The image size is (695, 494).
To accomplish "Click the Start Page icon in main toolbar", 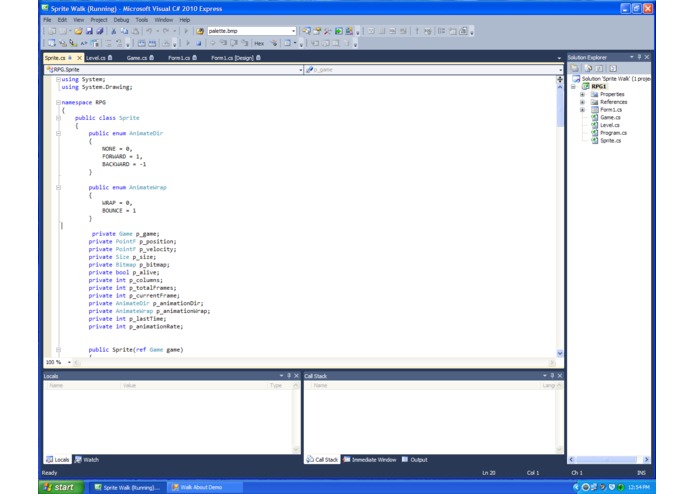I will [x=338, y=31].
